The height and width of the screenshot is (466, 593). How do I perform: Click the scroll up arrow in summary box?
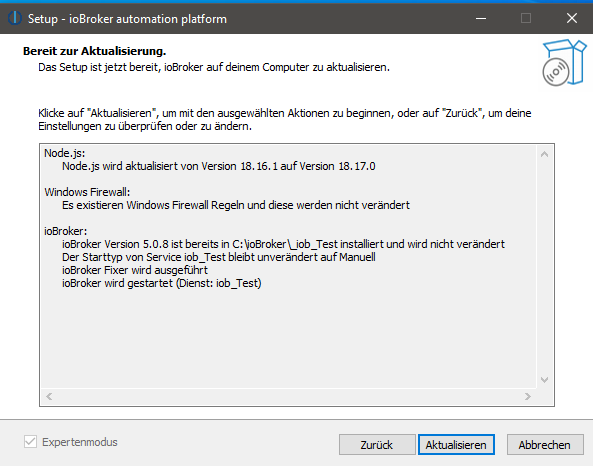point(545,154)
